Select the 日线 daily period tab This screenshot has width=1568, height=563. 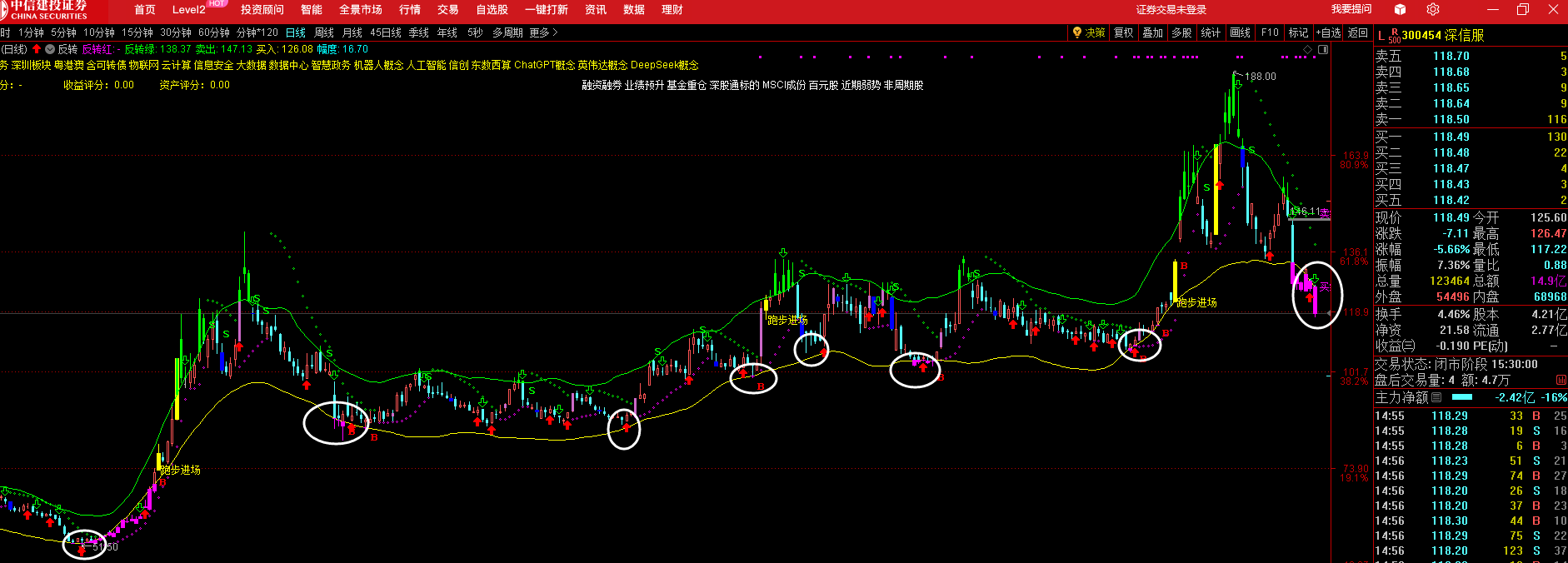[296, 32]
